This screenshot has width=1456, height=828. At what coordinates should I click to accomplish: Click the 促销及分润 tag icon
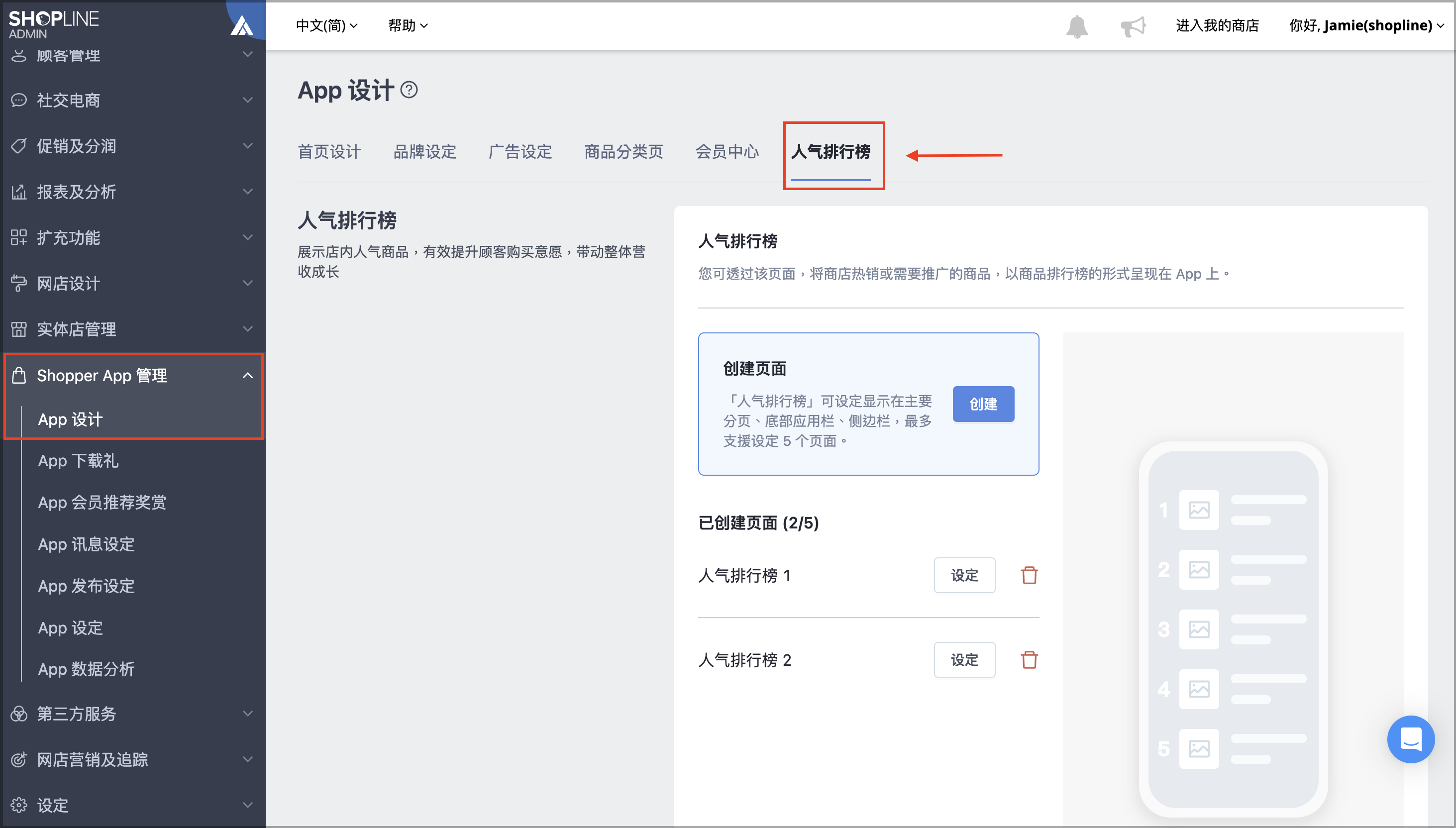pos(19,146)
